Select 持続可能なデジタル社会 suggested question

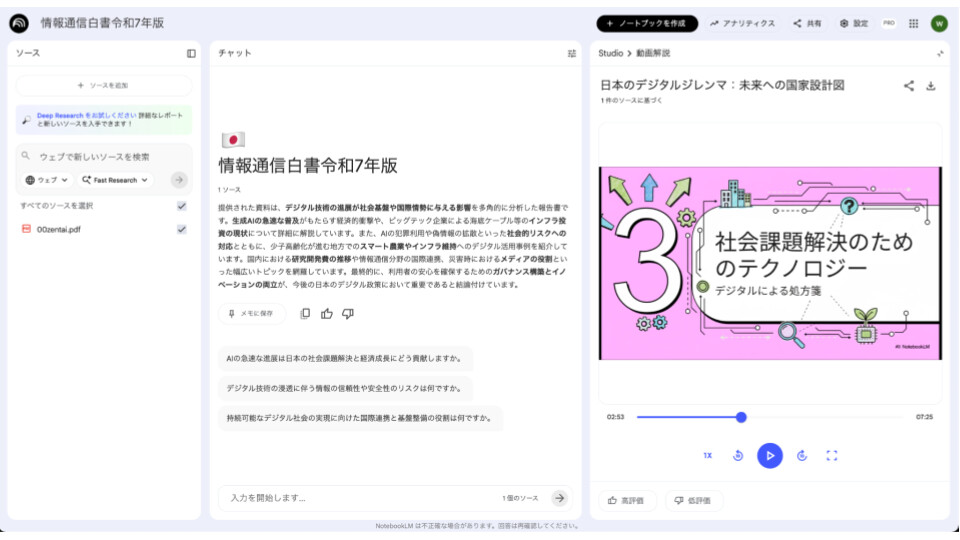click(x=360, y=418)
